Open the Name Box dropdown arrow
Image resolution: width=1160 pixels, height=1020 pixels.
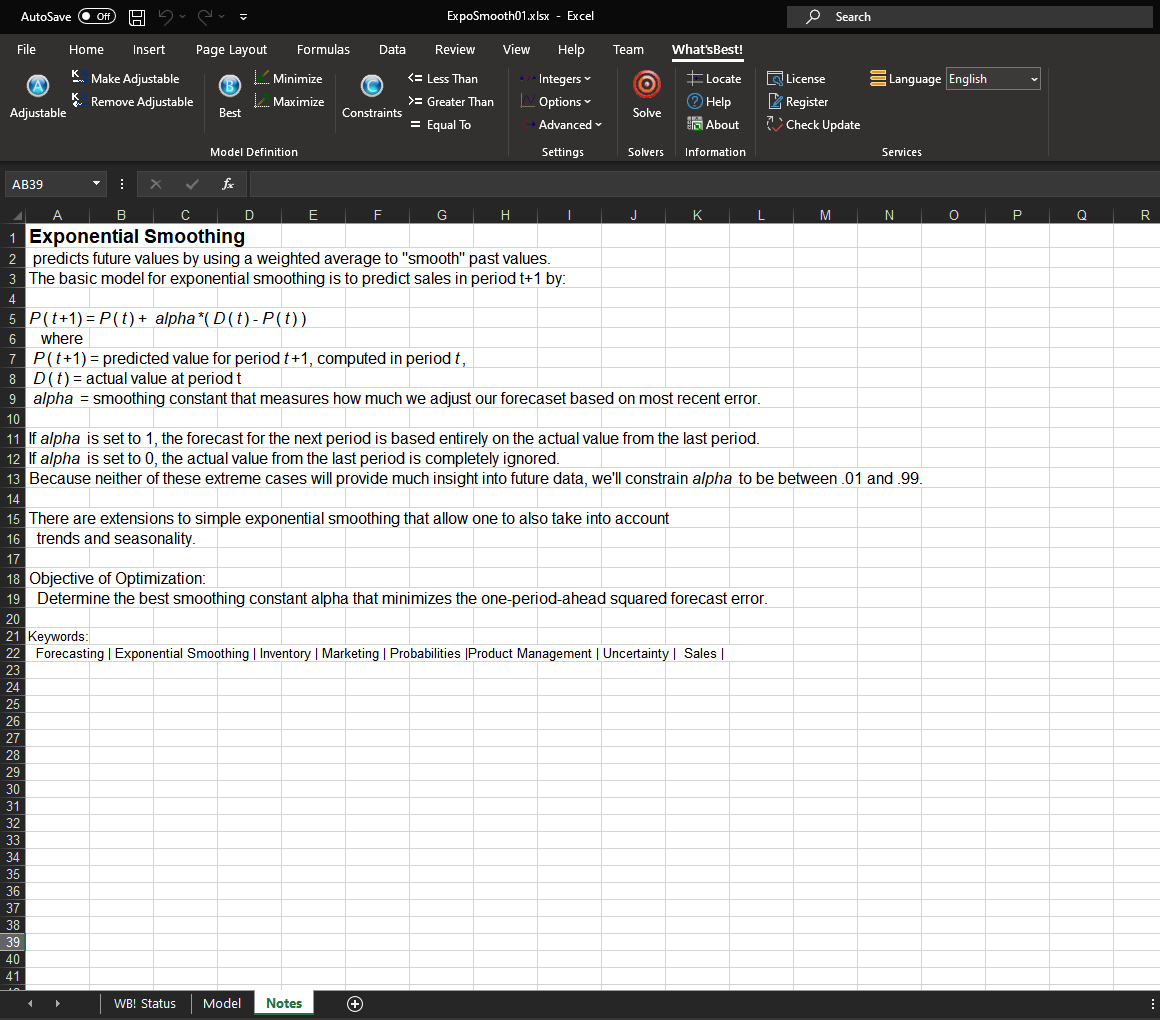(96, 183)
